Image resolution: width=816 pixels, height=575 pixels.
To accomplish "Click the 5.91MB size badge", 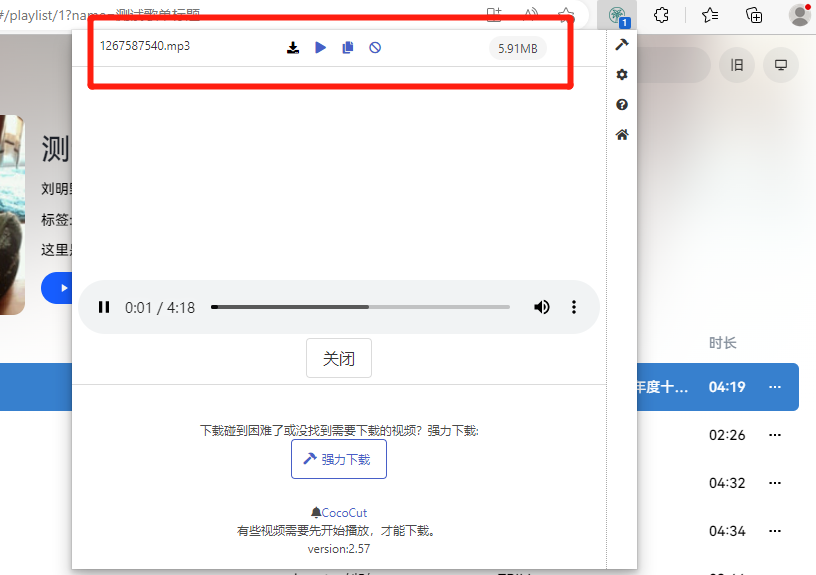I will [518, 48].
